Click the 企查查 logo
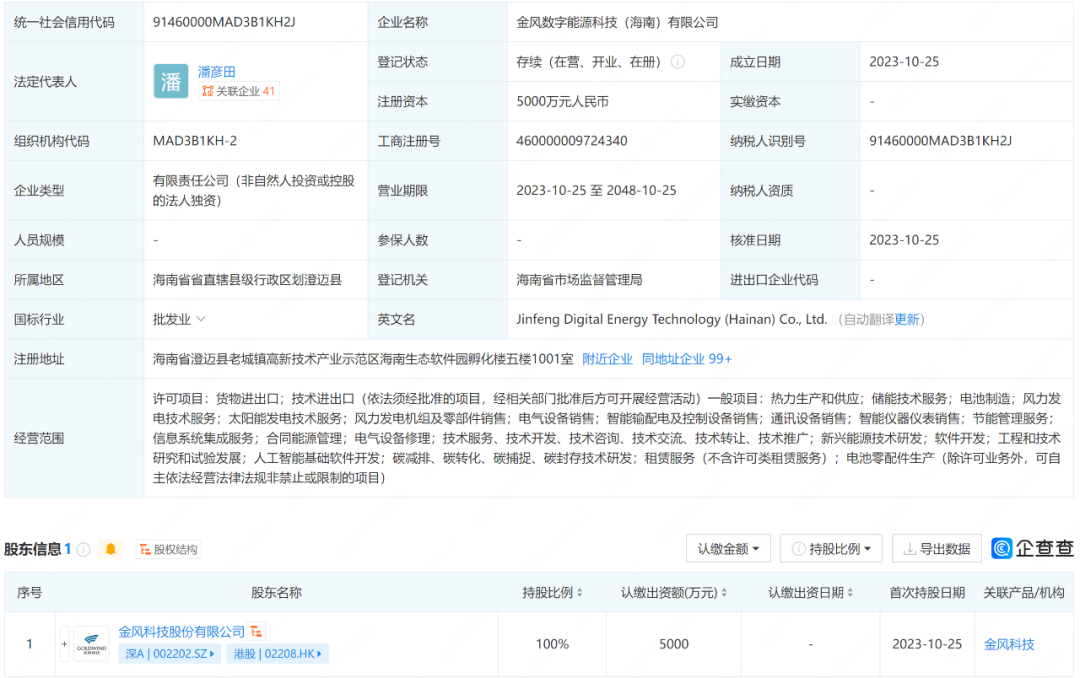1080x678 pixels. point(1032,548)
